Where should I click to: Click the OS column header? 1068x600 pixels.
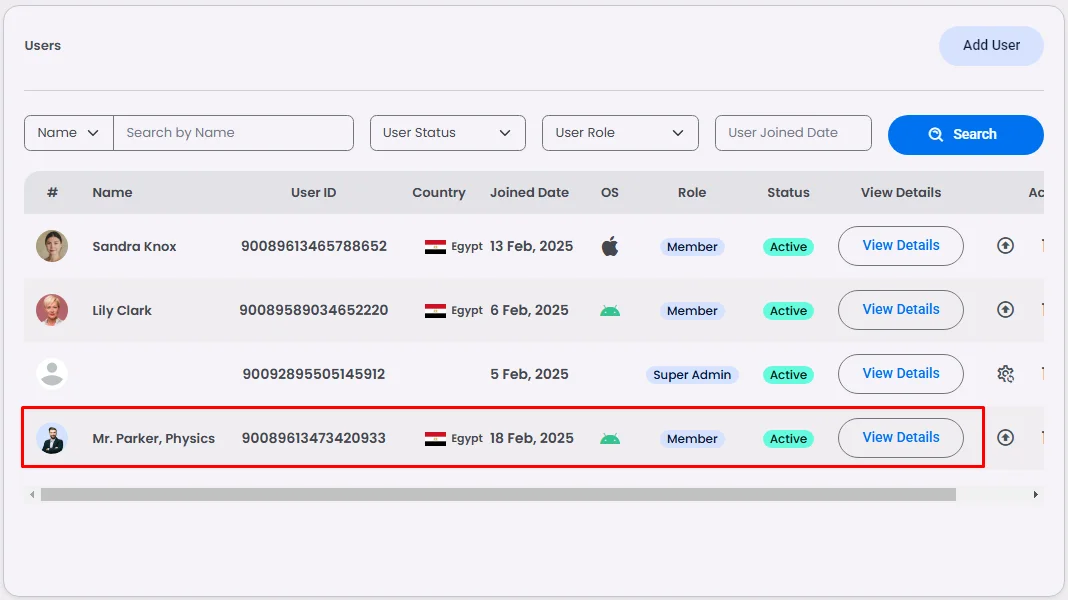click(x=610, y=193)
